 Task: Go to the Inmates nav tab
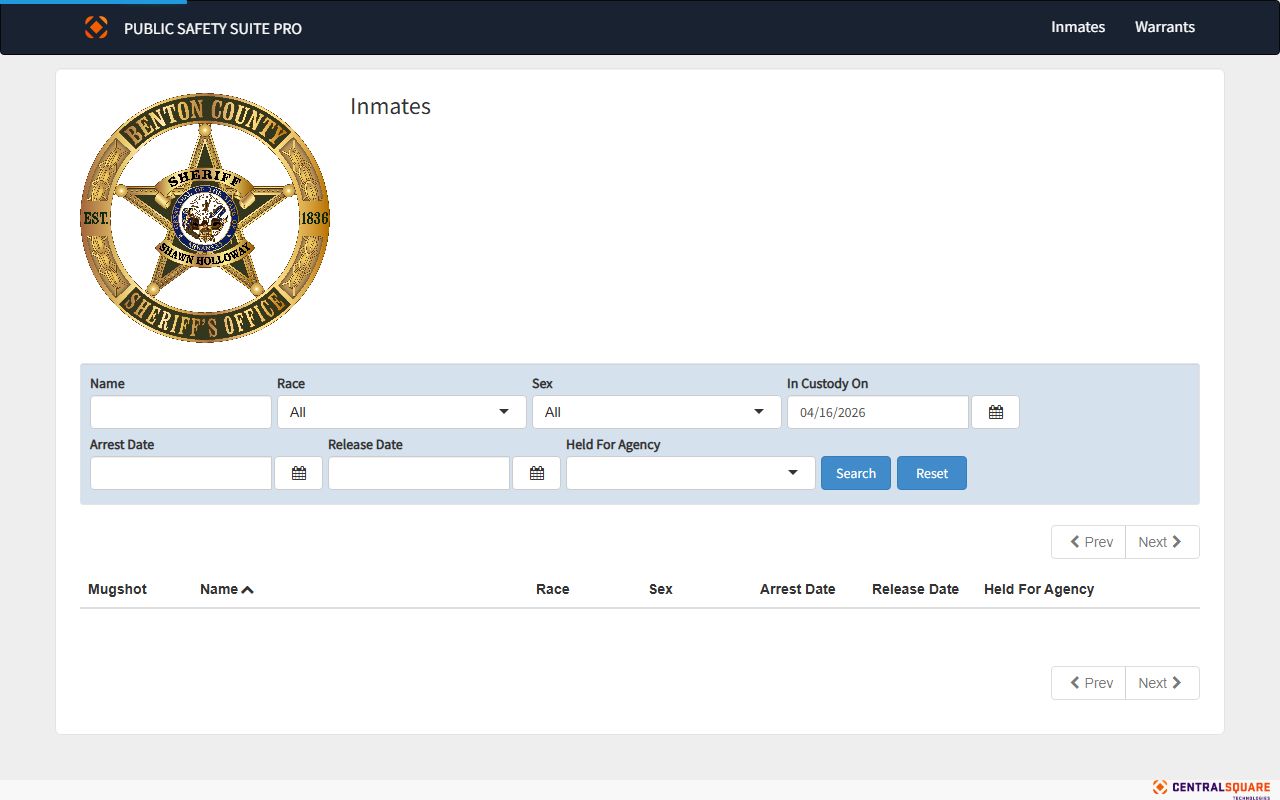click(1077, 27)
